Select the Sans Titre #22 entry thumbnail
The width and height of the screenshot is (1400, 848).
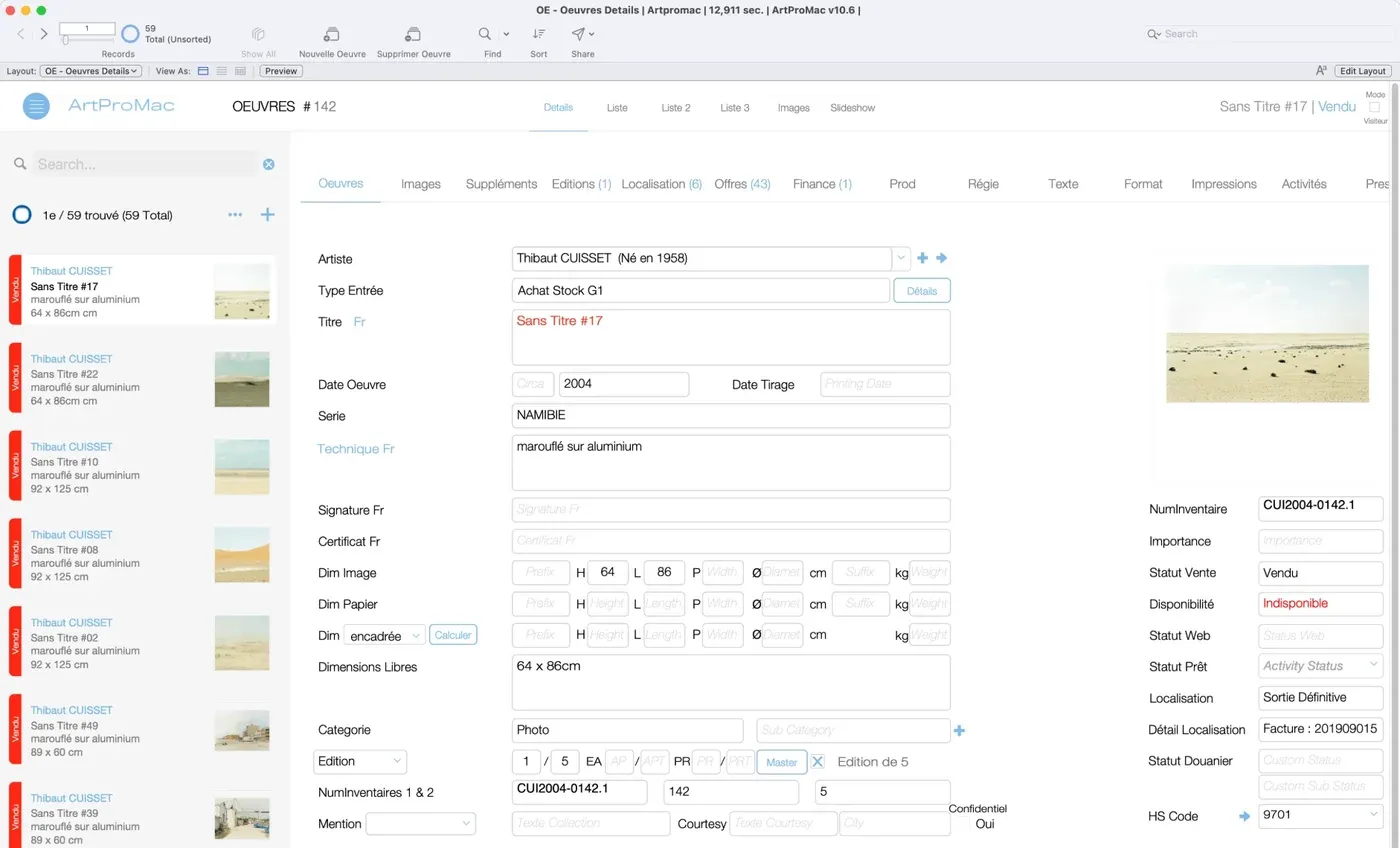coord(242,379)
